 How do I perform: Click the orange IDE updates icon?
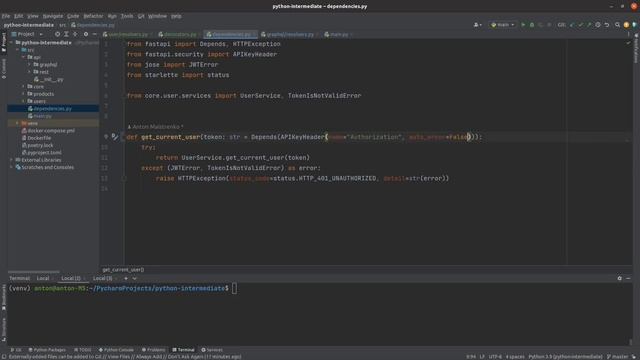[x=626, y=25]
